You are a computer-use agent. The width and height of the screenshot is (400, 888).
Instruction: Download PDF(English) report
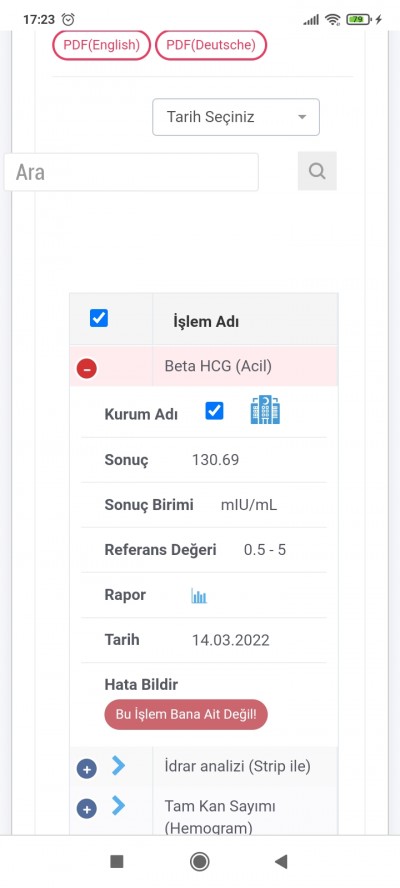click(101, 45)
